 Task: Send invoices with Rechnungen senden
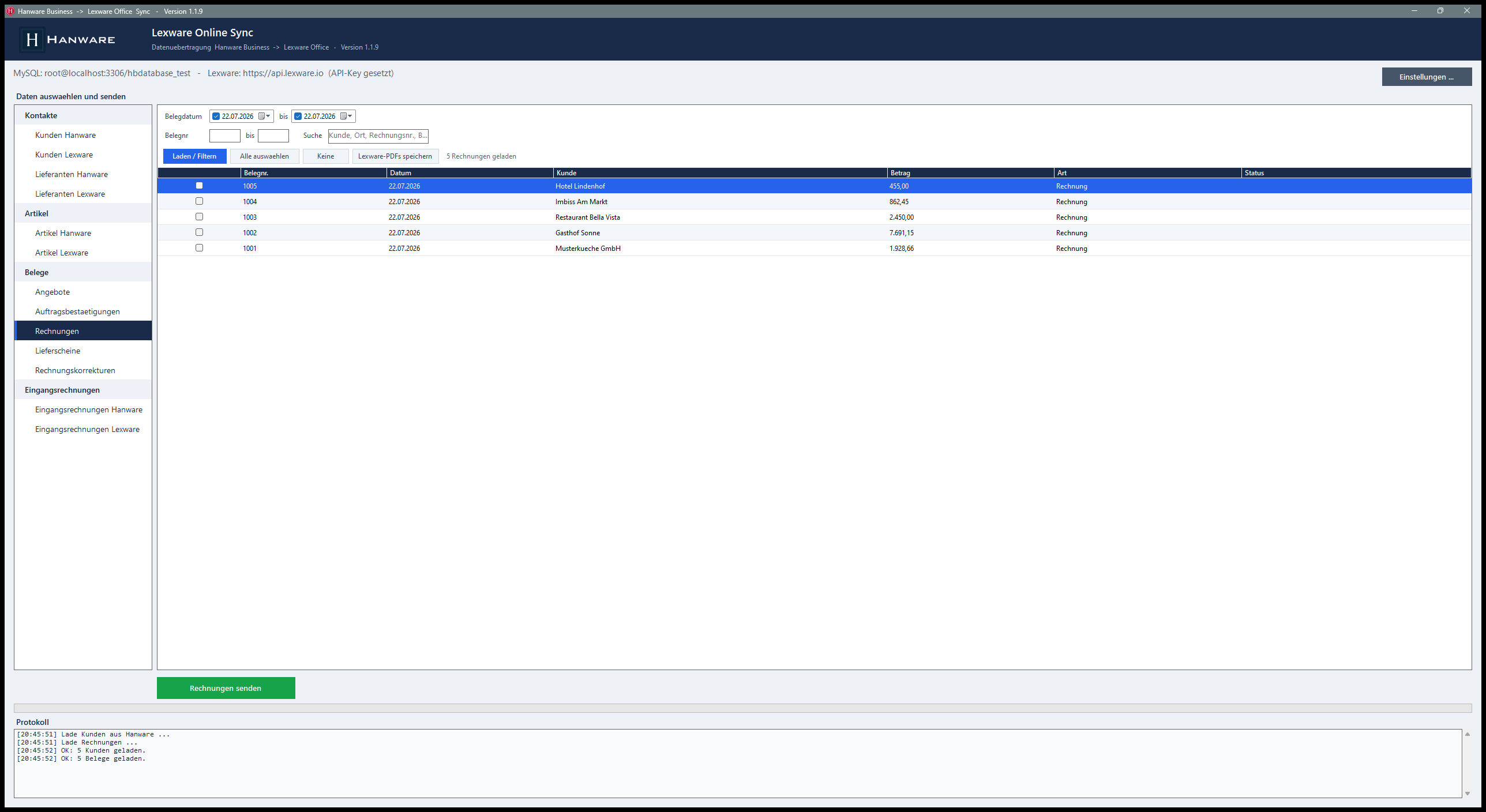226,688
